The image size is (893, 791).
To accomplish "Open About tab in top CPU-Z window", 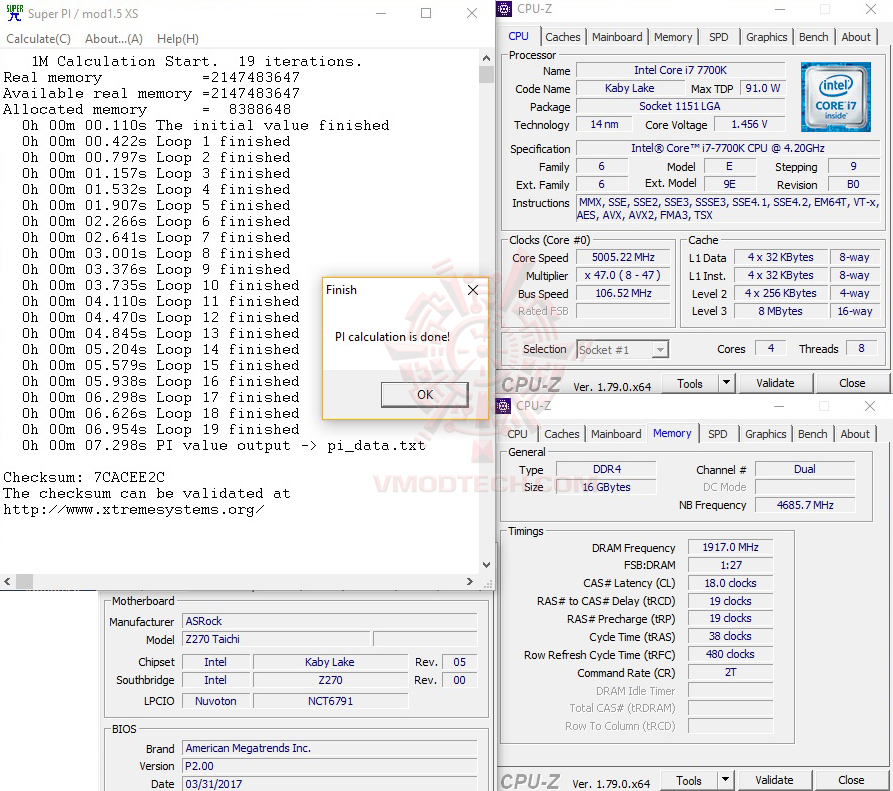I will click(855, 37).
